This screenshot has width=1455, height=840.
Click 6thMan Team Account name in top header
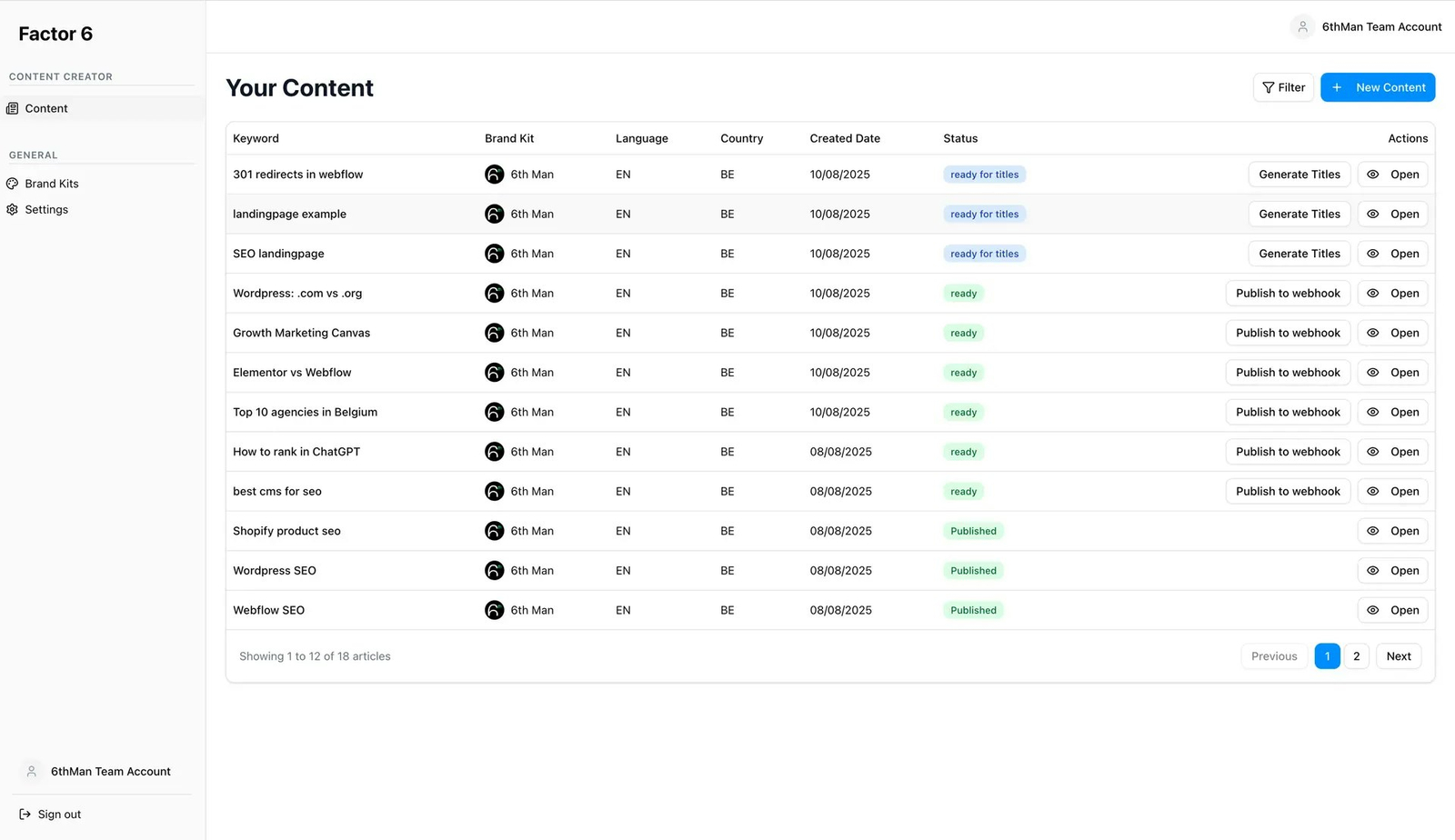click(1381, 27)
